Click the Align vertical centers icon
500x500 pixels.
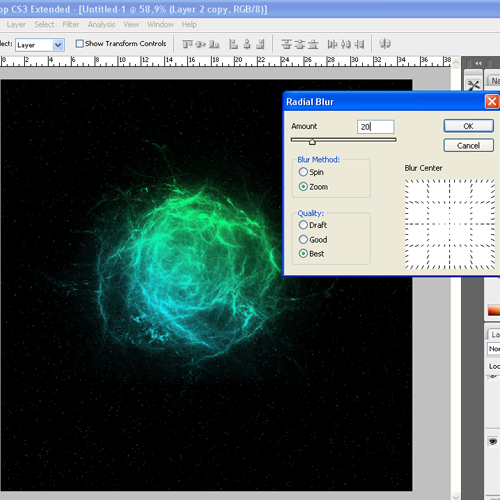click(x=200, y=44)
